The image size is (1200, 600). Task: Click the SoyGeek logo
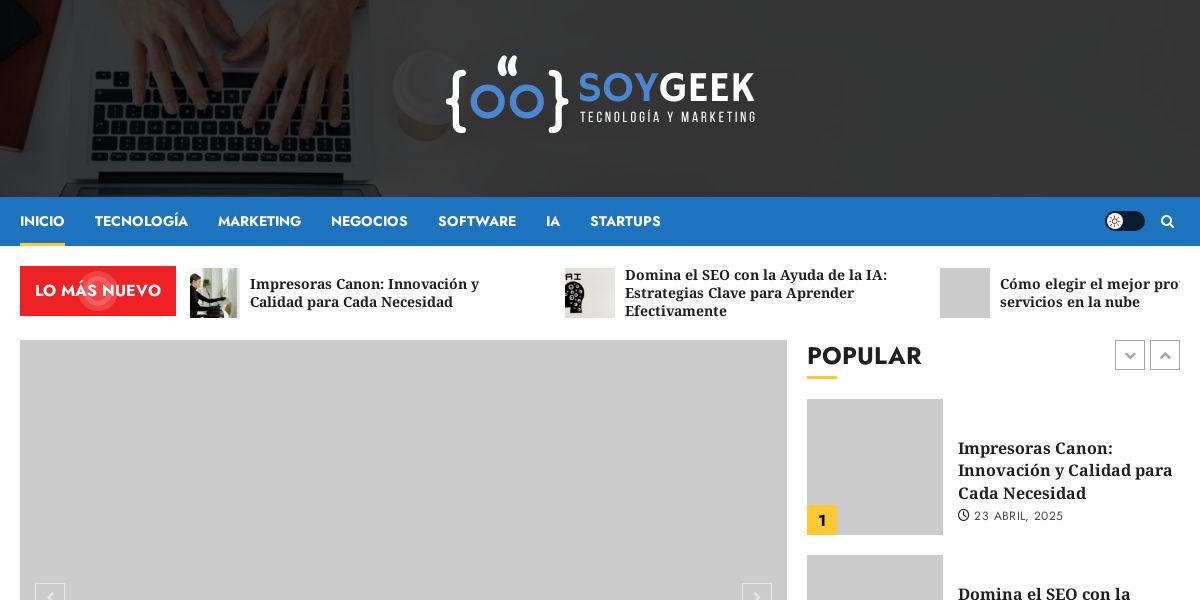600,94
